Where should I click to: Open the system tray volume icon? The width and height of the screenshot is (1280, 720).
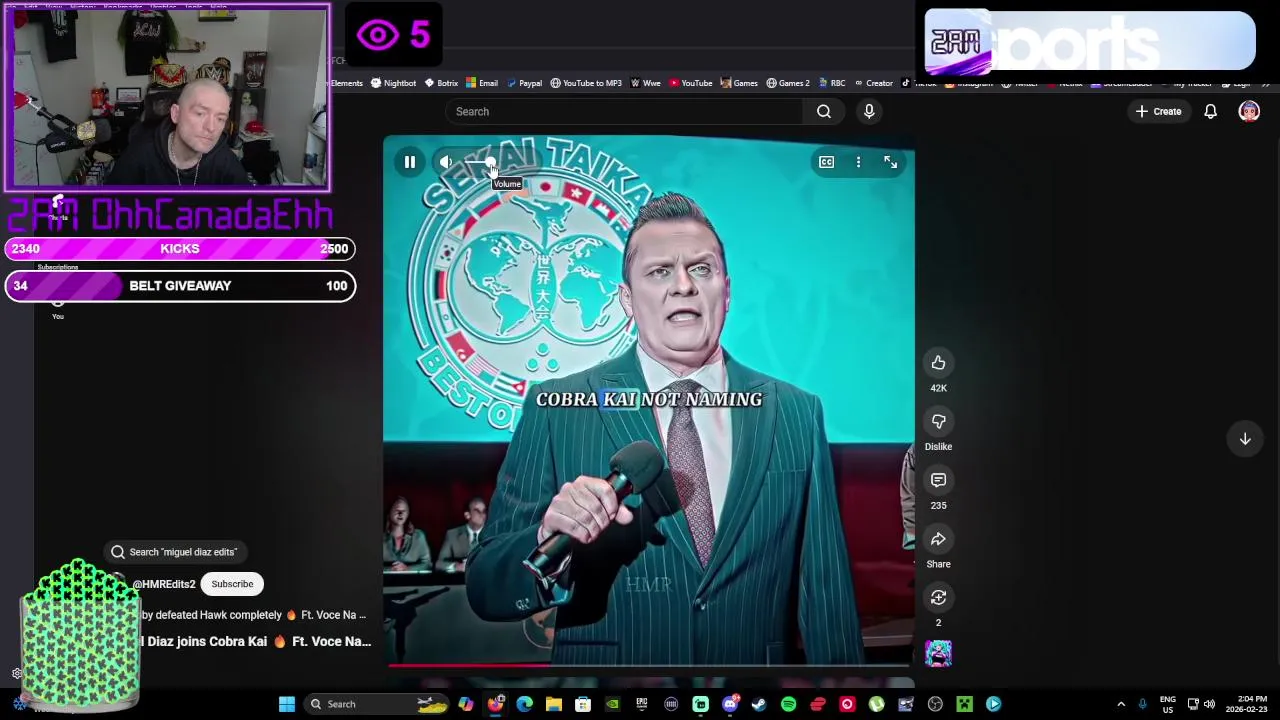[1209, 704]
